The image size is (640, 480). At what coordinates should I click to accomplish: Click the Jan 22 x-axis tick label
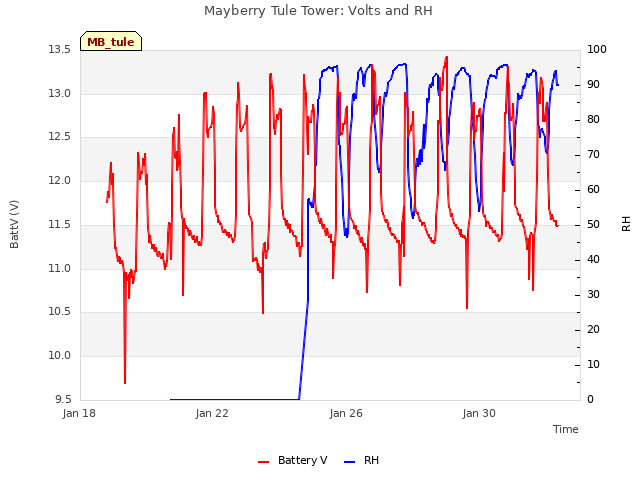pos(212,413)
